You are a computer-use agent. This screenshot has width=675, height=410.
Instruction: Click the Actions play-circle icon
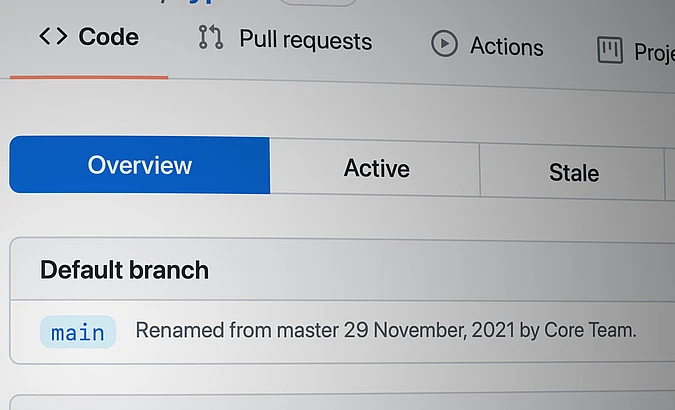point(444,44)
